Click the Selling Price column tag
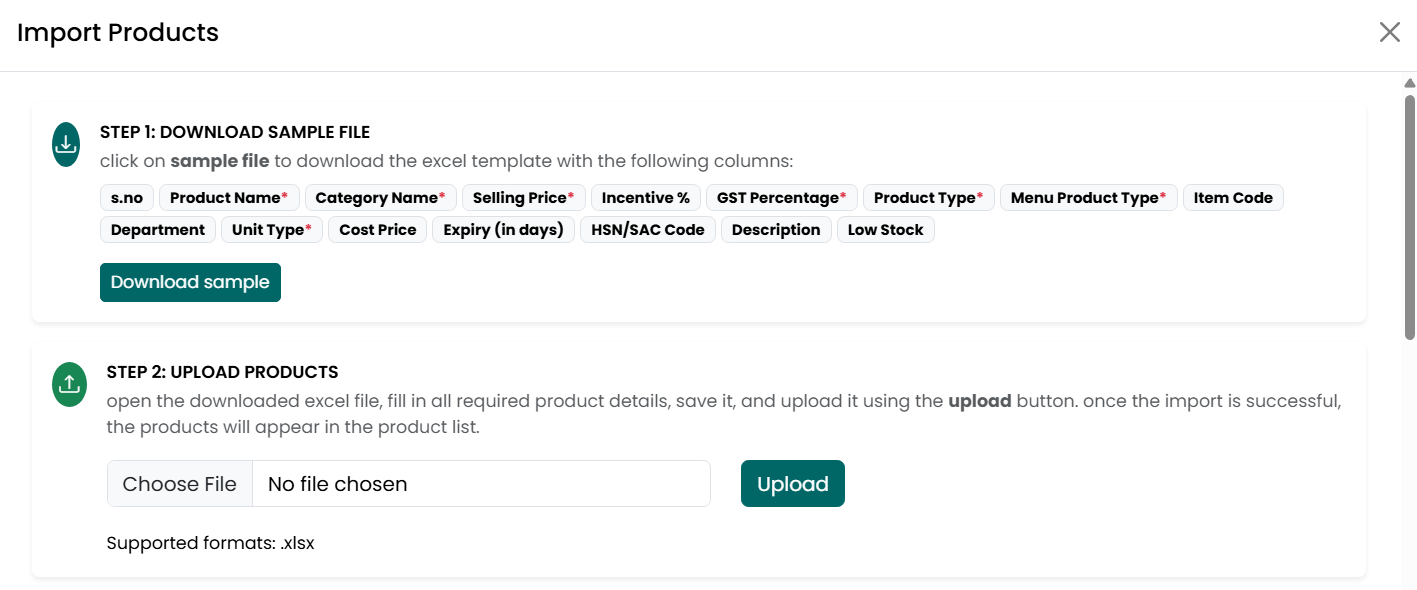The image size is (1417, 590). 524,198
